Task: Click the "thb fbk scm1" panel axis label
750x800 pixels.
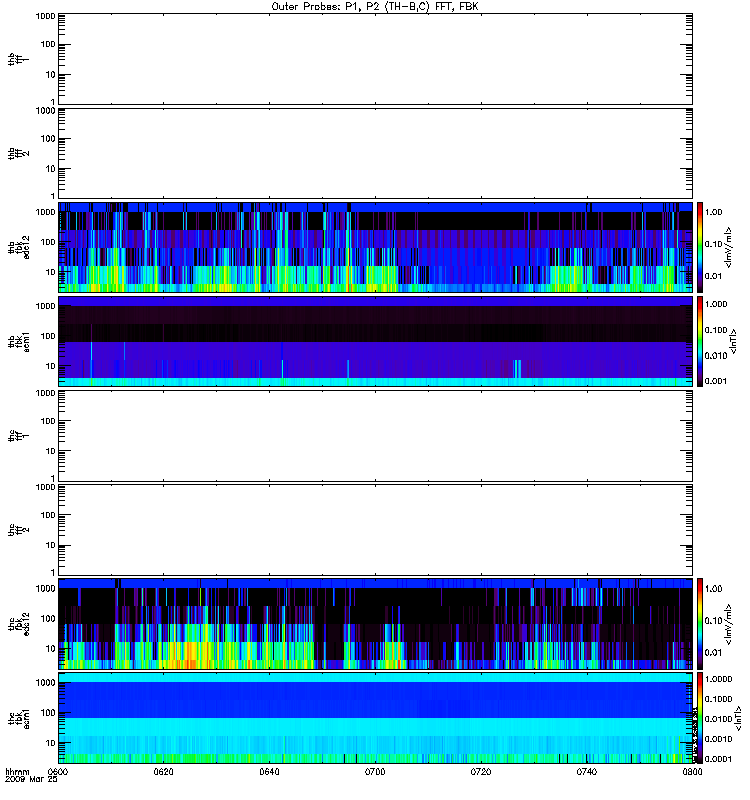Action: [x=19, y=341]
